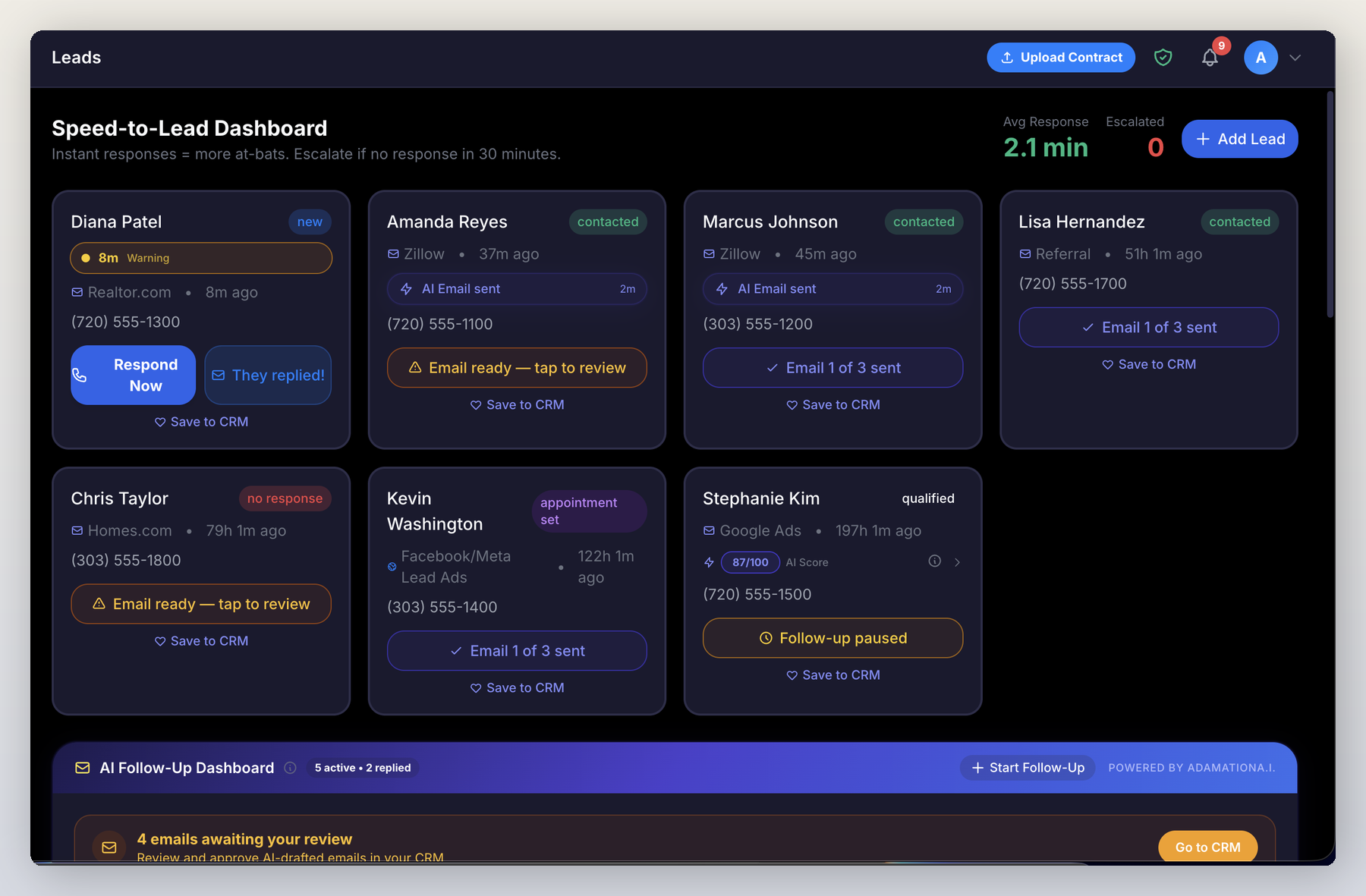Open the profile avatar marked A
This screenshot has width=1366, height=896.
[x=1260, y=57]
